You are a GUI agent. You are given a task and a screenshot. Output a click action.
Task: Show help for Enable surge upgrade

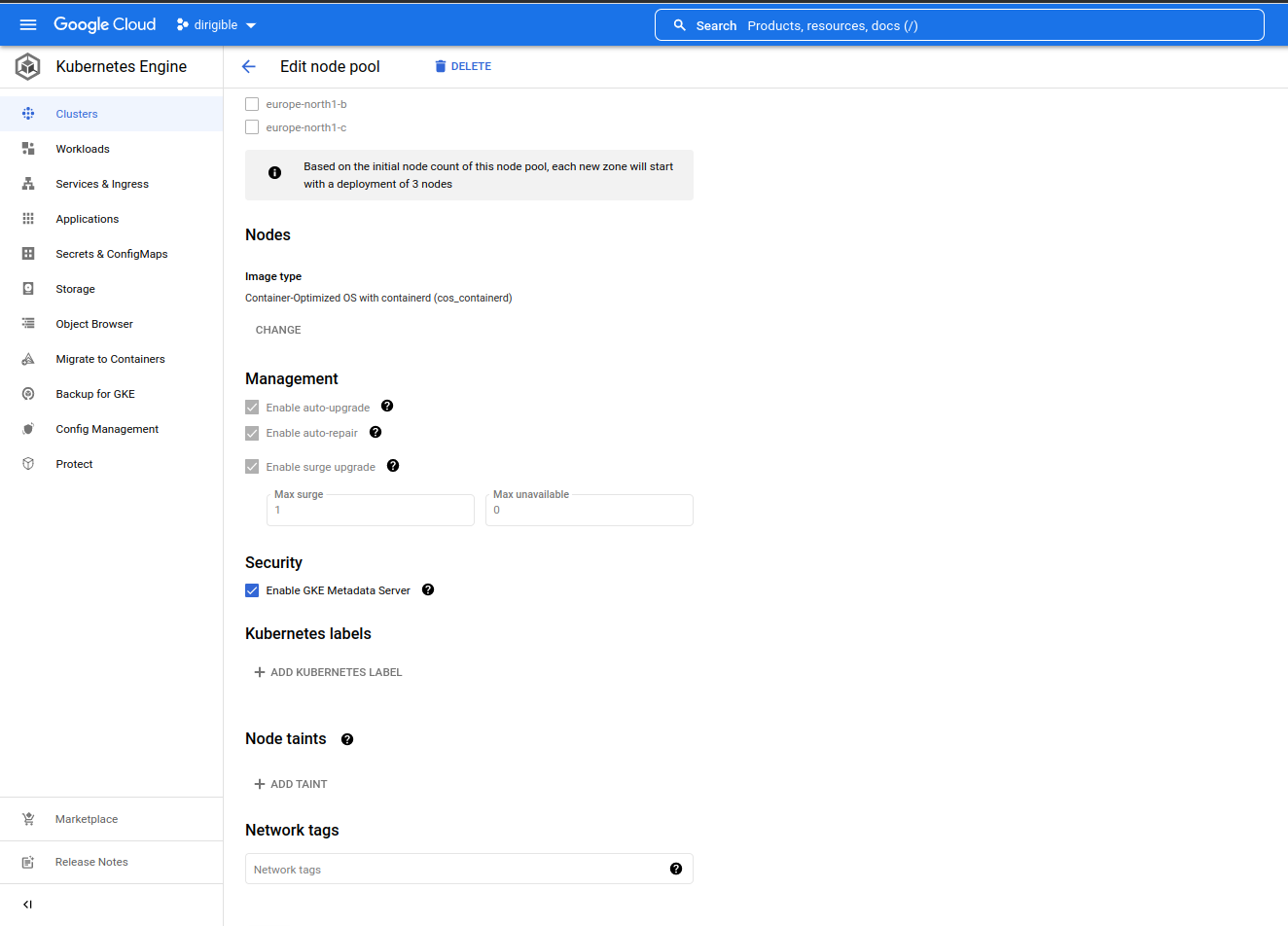(393, 465)
